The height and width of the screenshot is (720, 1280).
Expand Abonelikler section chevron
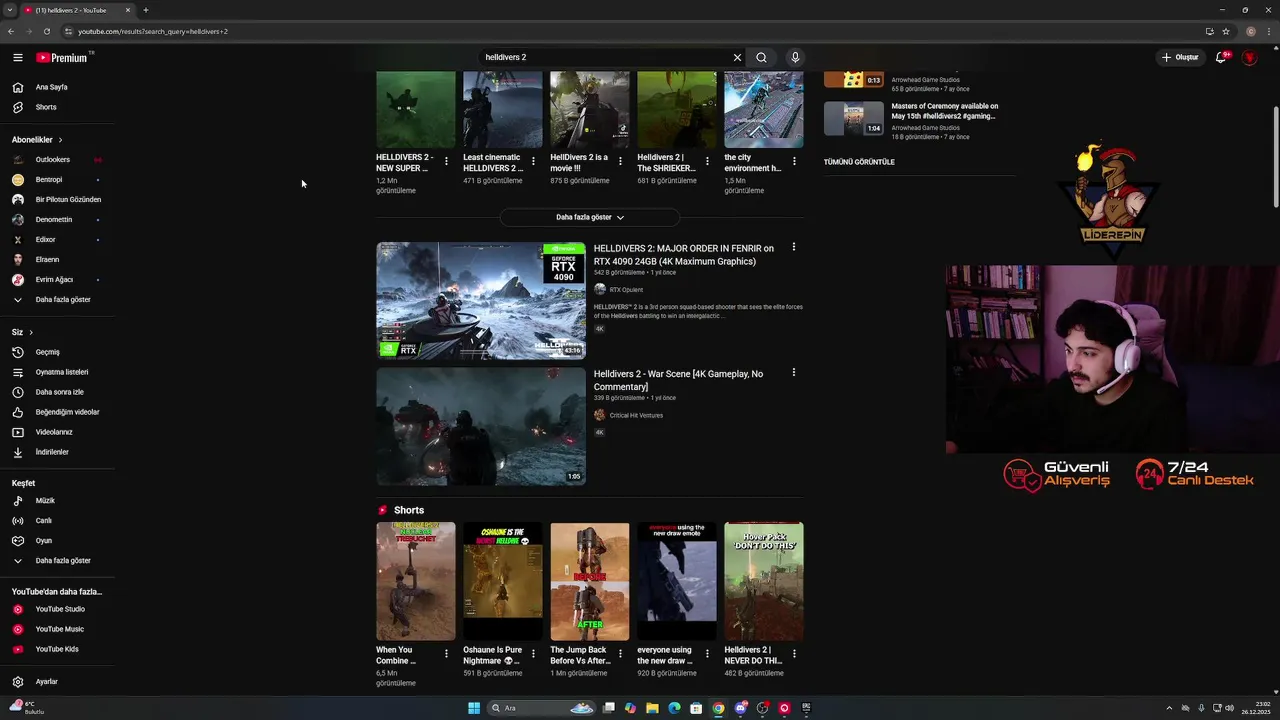[x=60, y=140]
